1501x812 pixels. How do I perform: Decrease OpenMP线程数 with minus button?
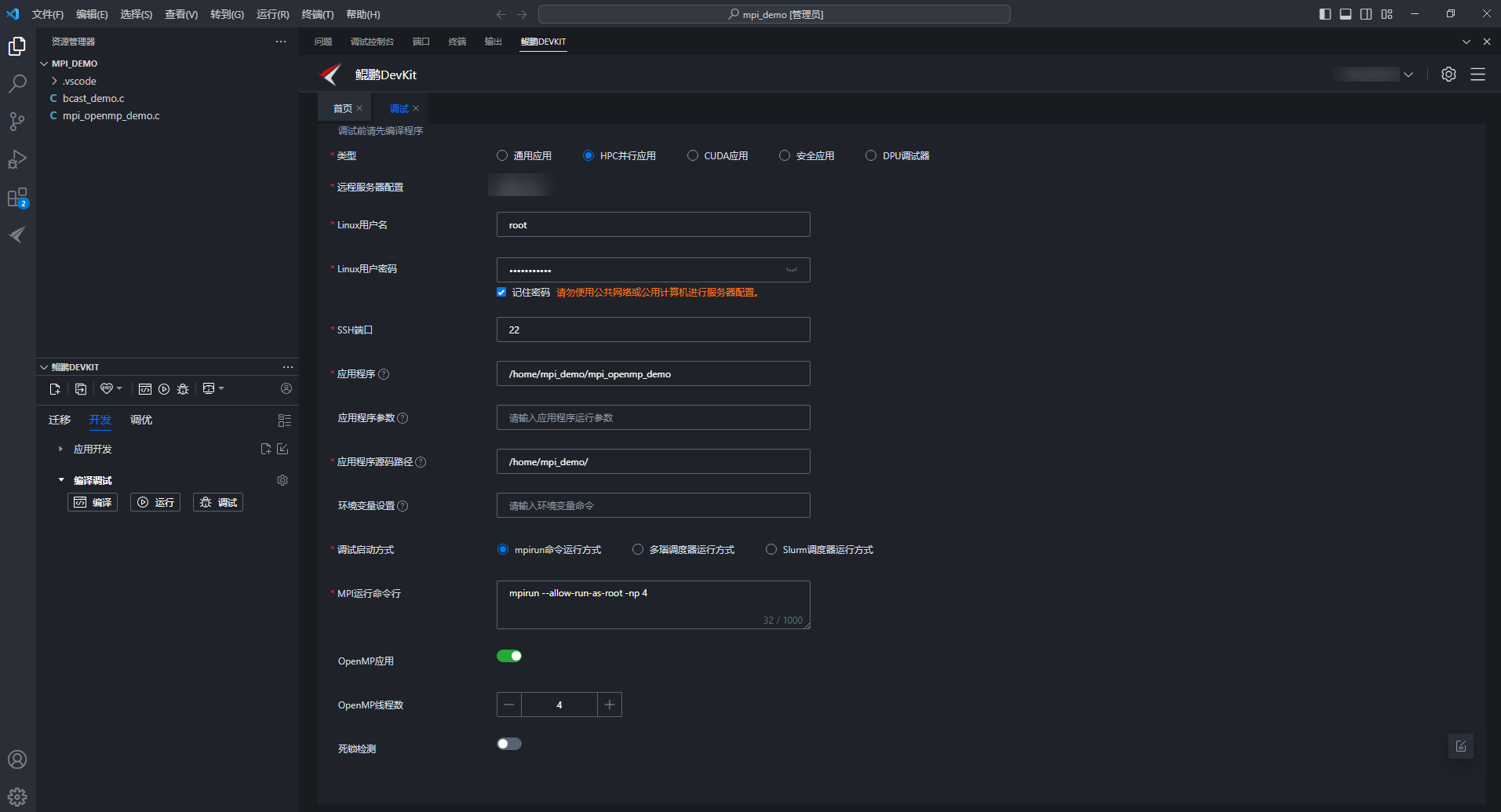pos(509,705)
